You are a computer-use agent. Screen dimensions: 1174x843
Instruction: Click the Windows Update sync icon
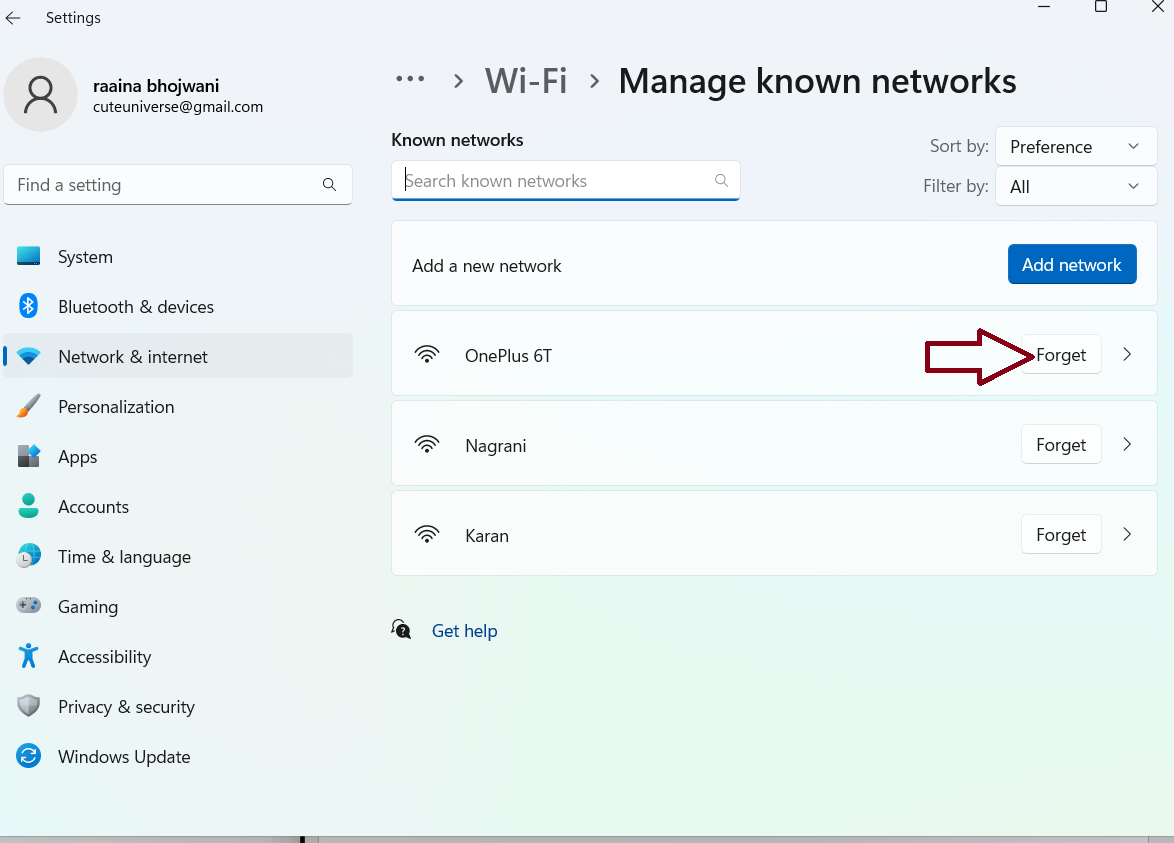[x=28, y=756]
